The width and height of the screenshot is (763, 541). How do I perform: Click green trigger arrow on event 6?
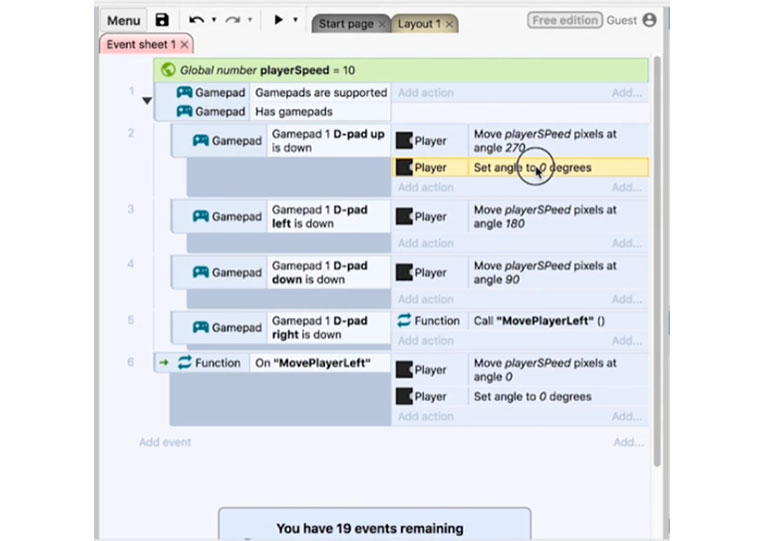tap(164, 362)
